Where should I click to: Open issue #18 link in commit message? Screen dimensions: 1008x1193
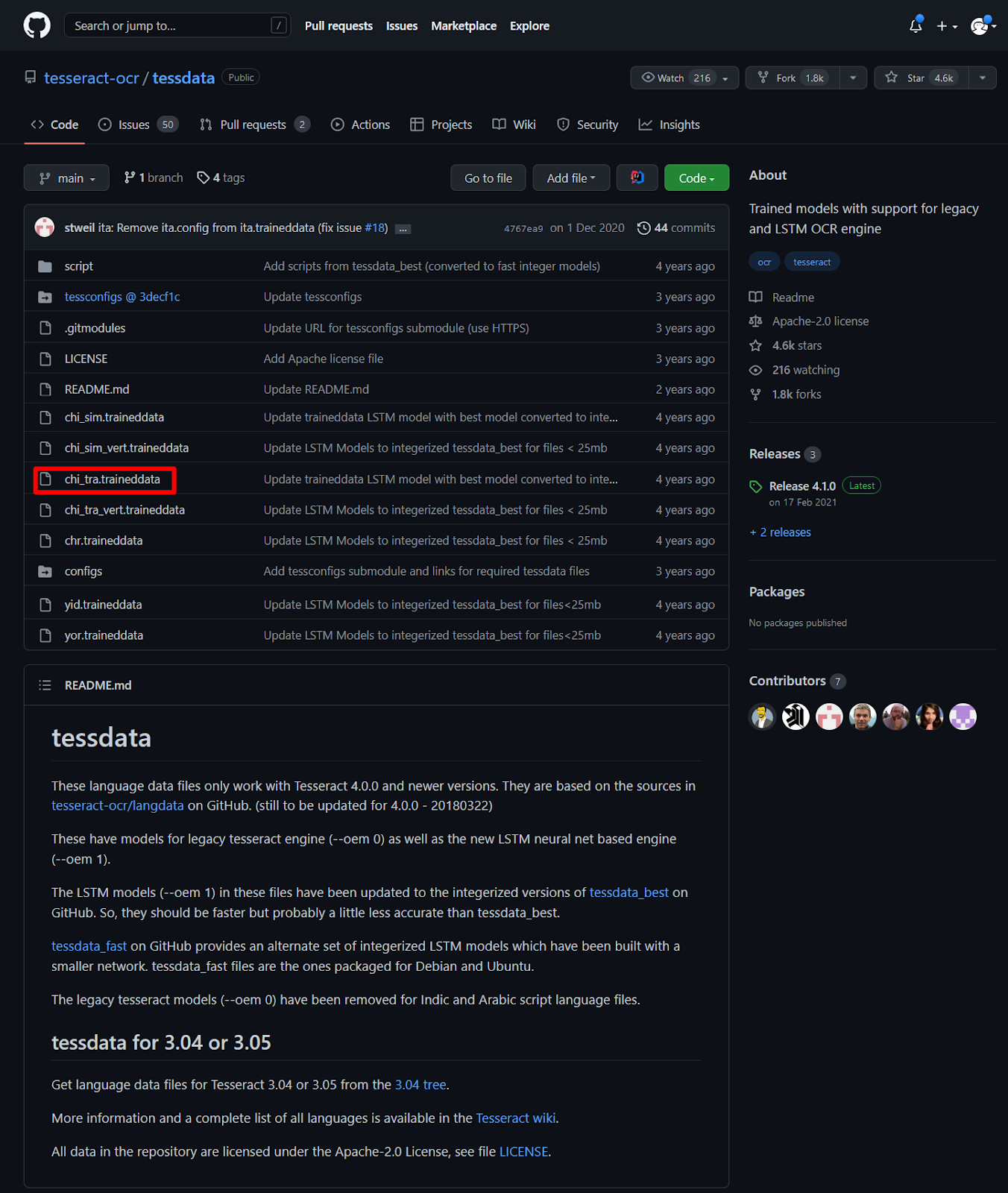[x=376, y=228]
